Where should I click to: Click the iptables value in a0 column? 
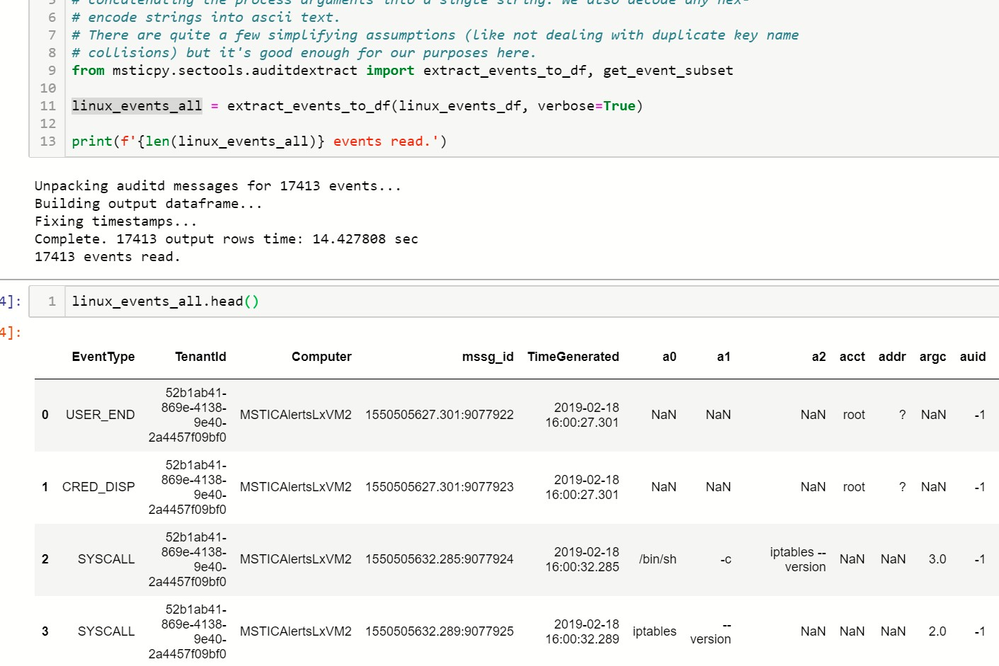point(654,632)
